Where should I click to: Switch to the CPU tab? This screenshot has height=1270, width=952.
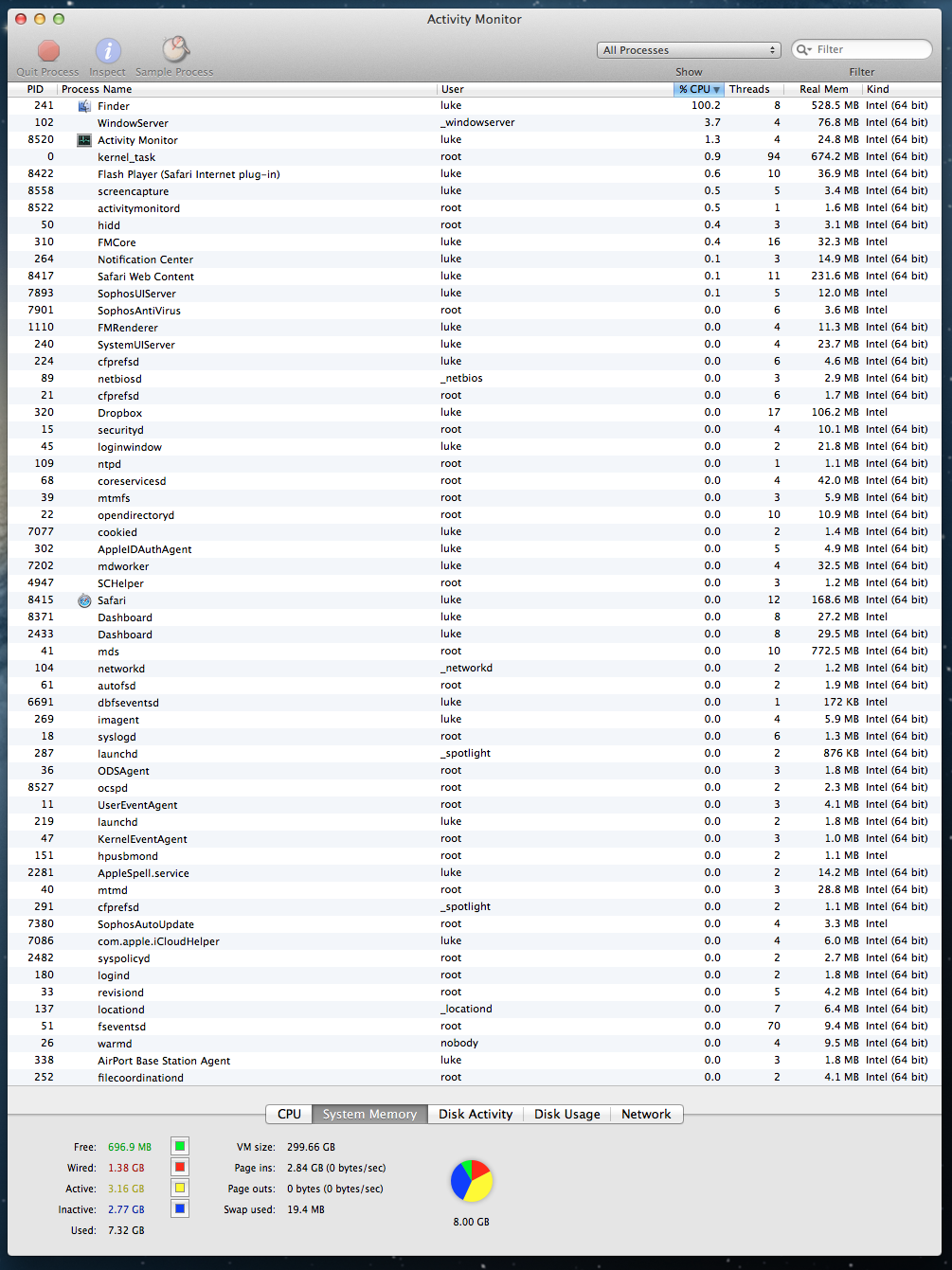tap(289, 1114)
